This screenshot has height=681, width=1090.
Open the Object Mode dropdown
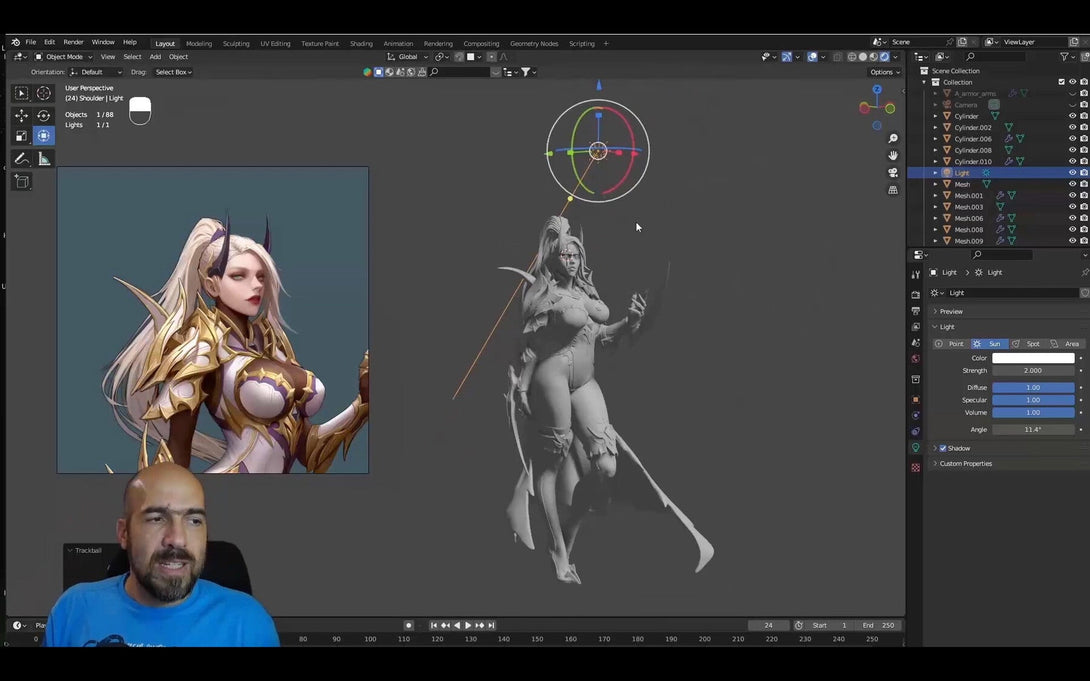pos(63,57)
